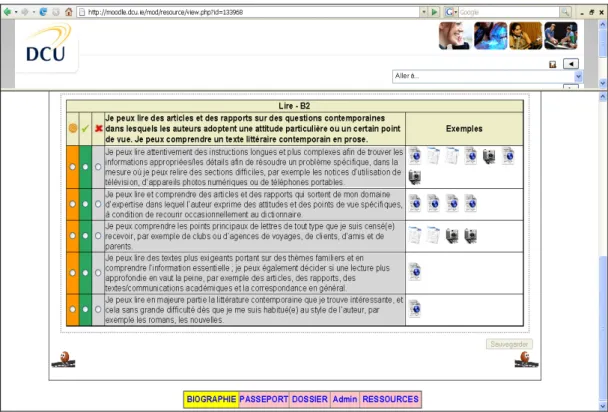
Task: Expand the back button history dropdown arrow
Action: [x=16, y=12]
